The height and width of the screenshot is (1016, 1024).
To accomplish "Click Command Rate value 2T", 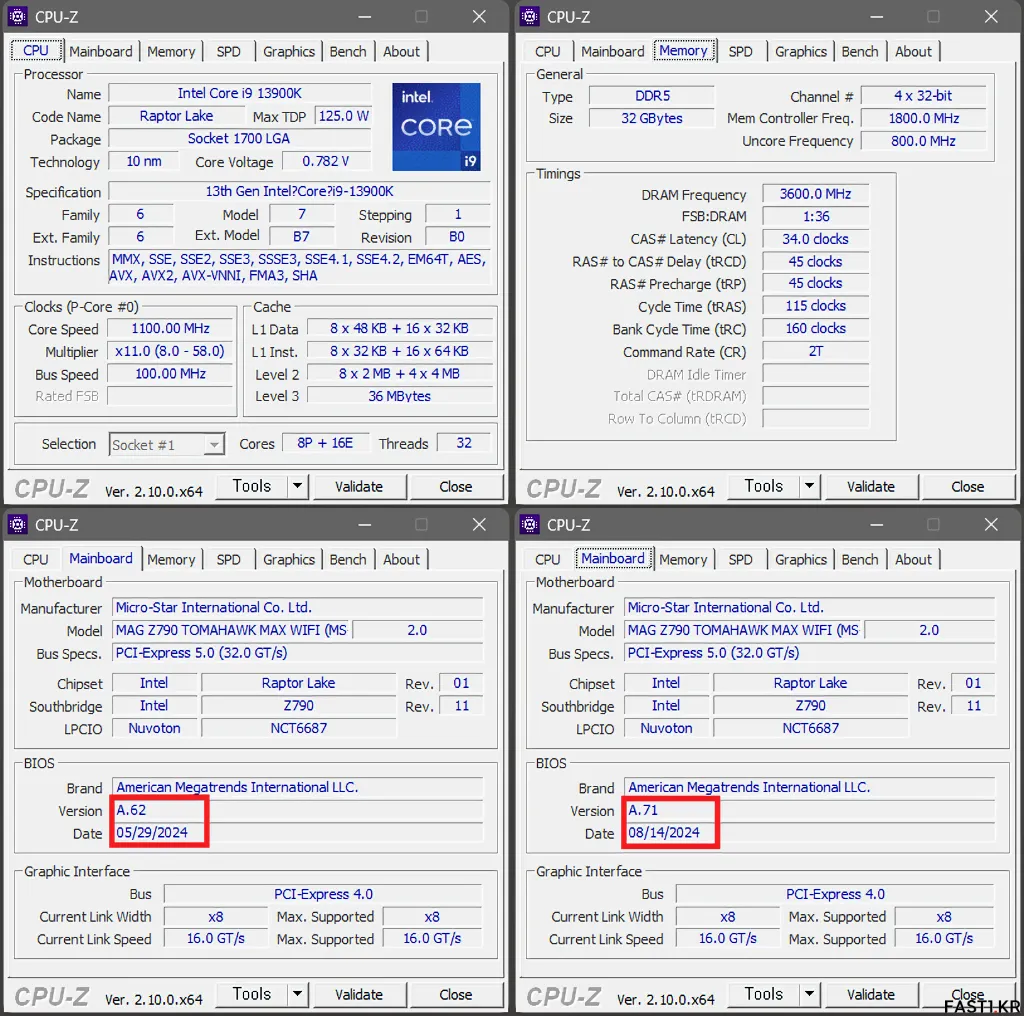I will [x=816, y=351].
